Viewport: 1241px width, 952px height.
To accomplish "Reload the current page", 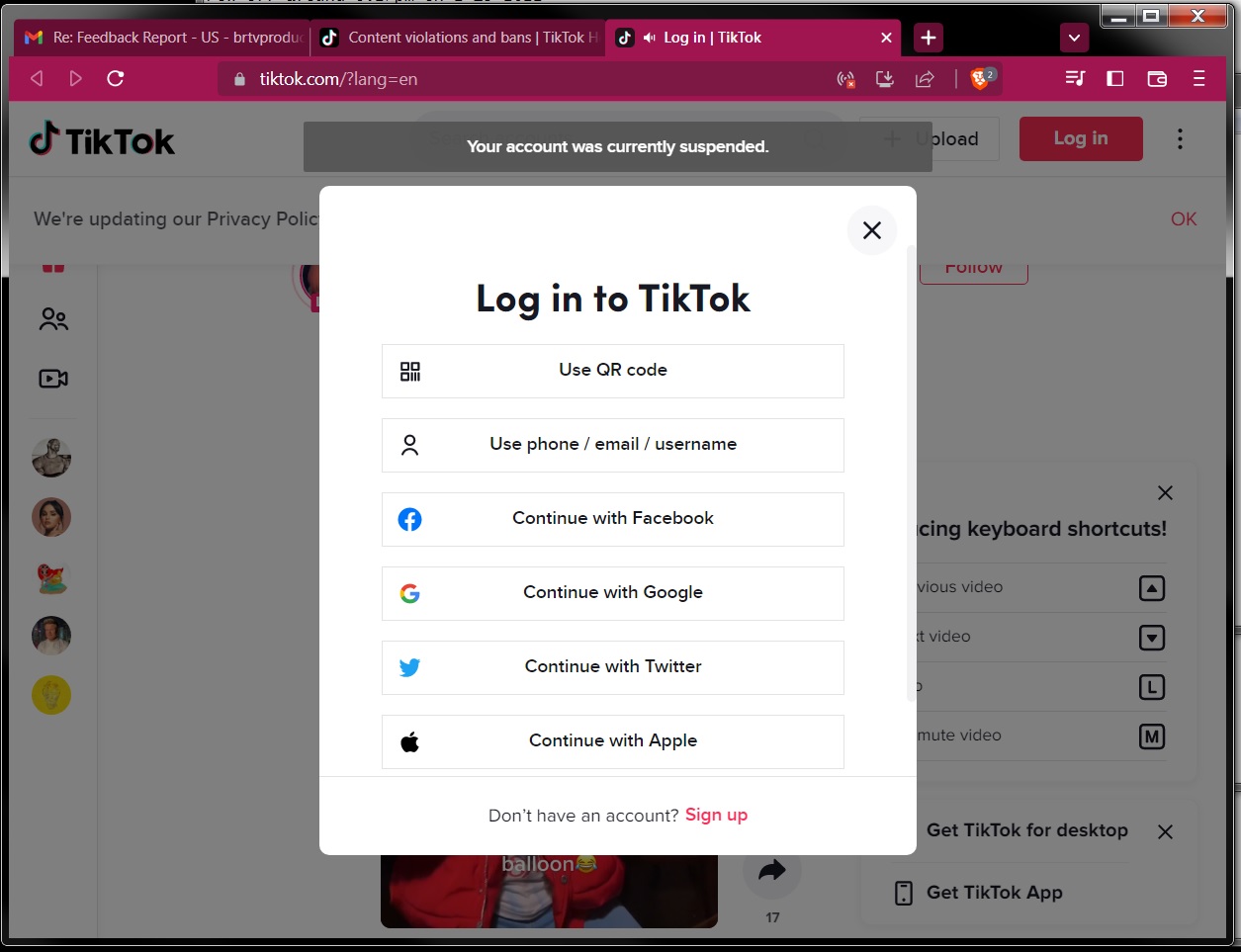I will (x=116, y=78).
